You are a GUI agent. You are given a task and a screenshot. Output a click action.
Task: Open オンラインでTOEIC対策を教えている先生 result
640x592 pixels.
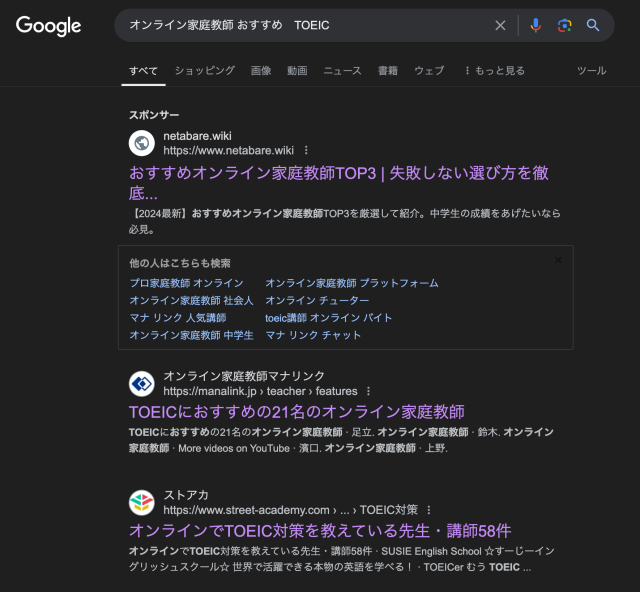coord(320,531)
